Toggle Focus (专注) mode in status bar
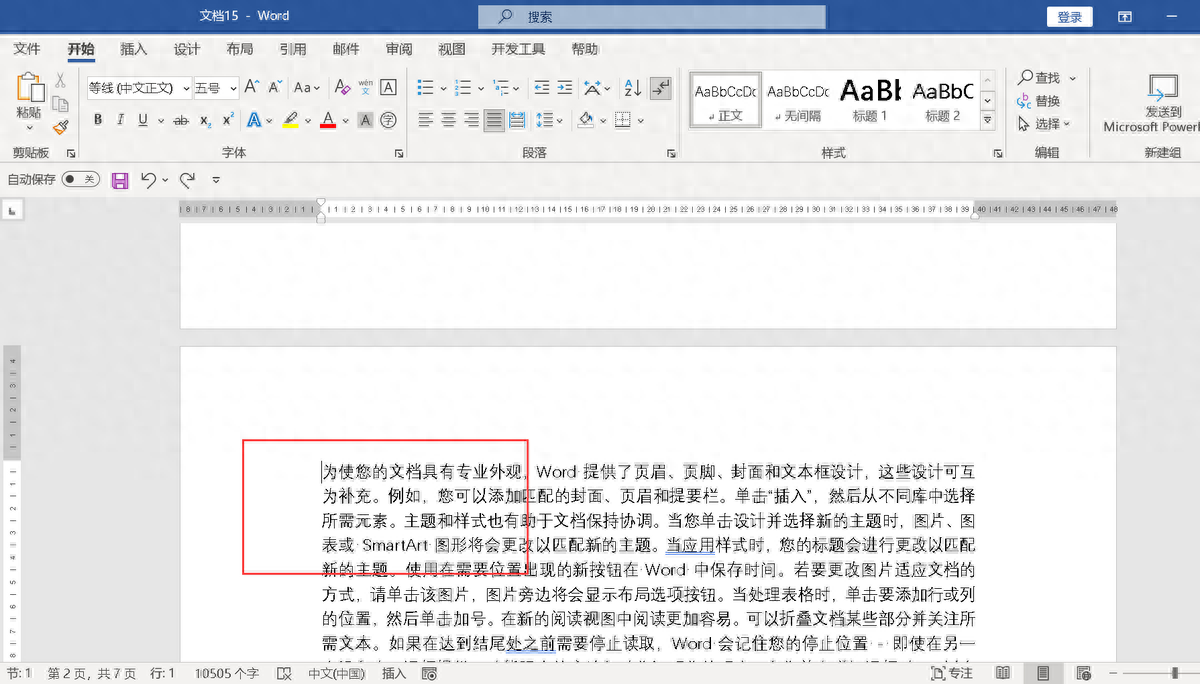The image size is (1200, 684). pos(952,673)
